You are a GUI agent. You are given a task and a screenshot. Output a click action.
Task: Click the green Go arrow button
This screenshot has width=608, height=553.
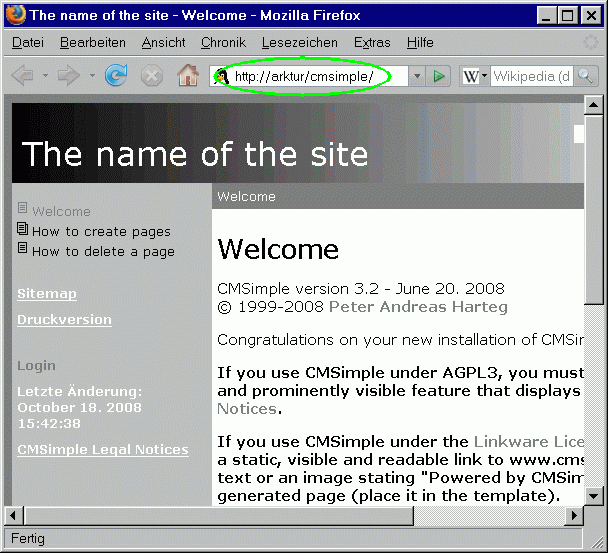pyautogui.click(x=438, y=76)
